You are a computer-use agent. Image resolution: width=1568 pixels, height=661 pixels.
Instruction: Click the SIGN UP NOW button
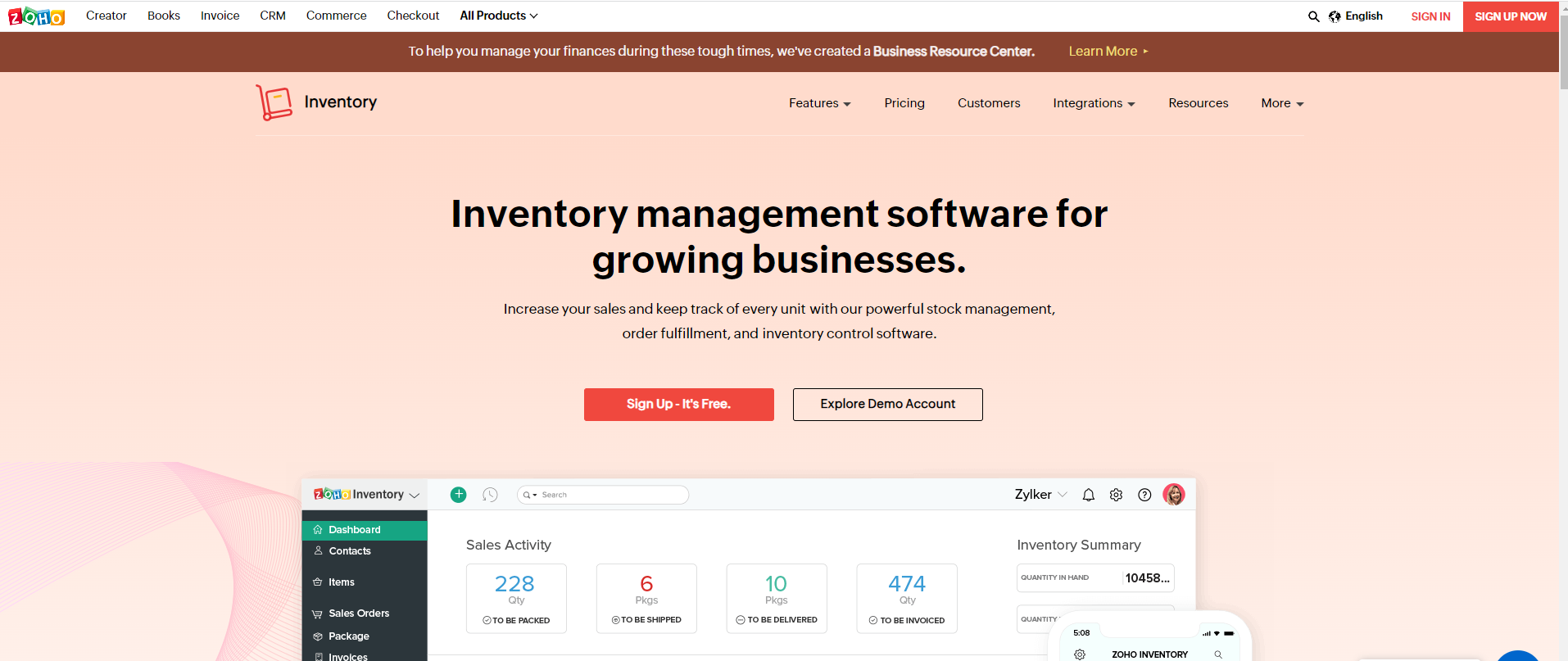1511,16
